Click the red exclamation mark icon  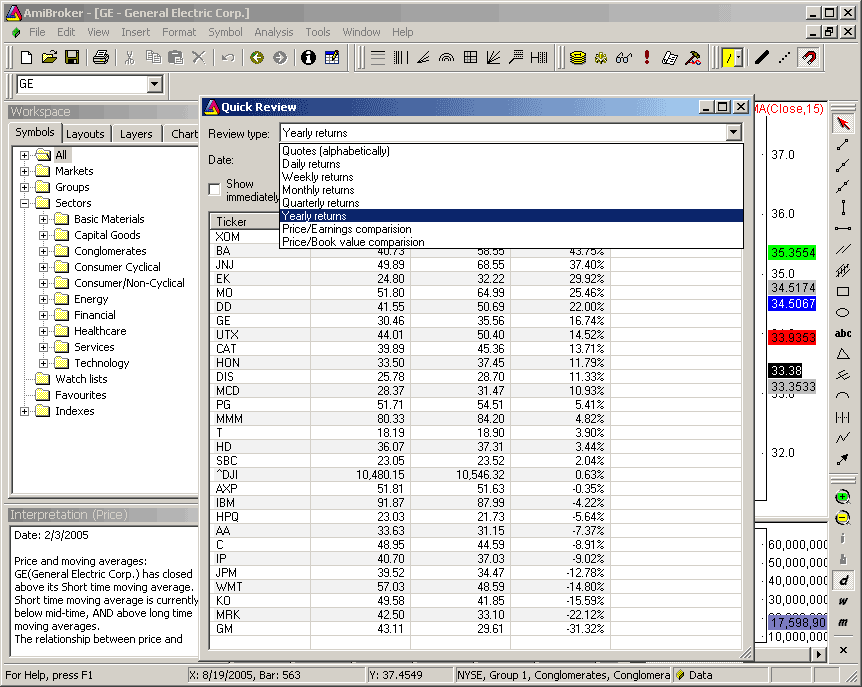click(647, 57)
